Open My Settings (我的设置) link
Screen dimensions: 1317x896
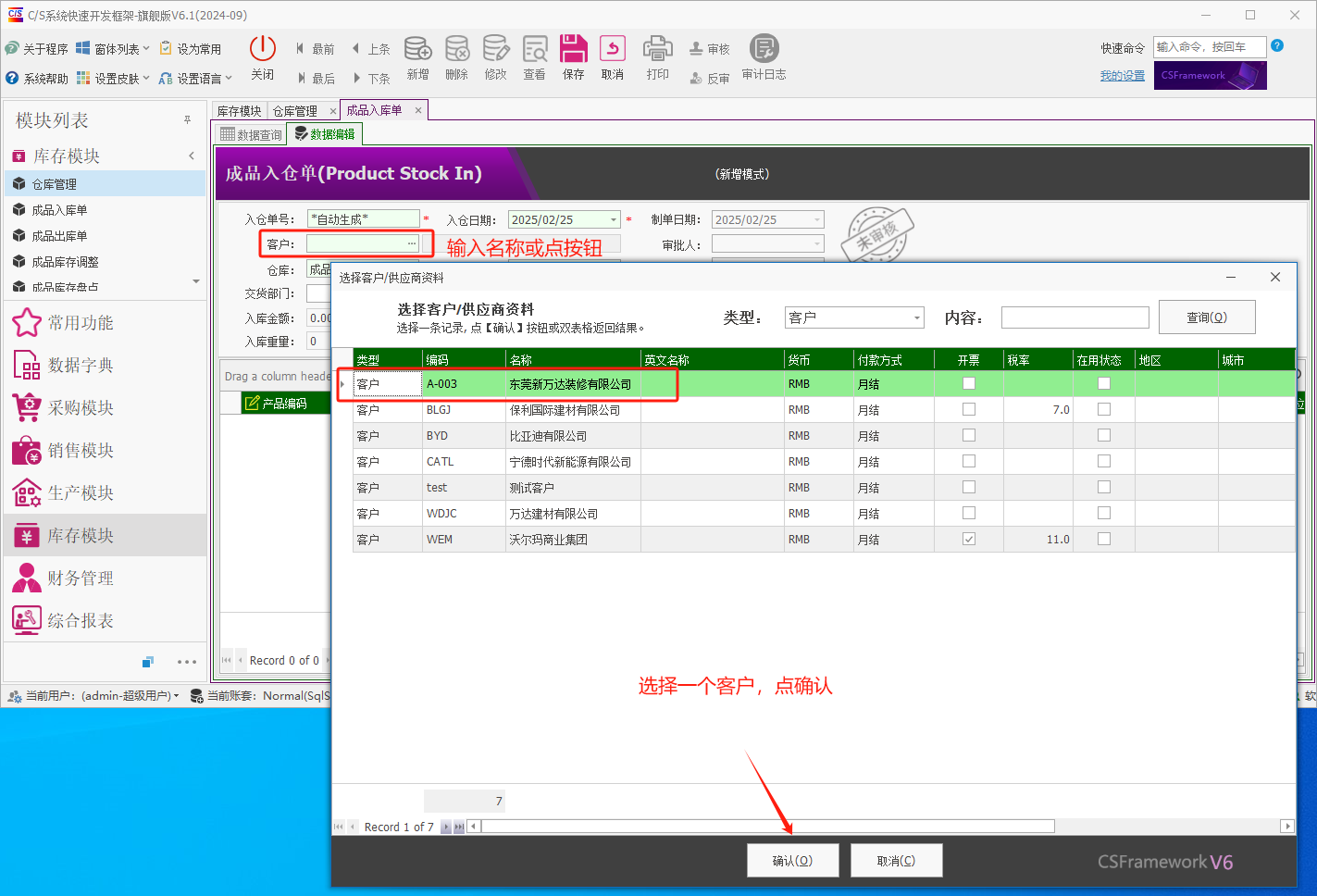(1123, 76)
